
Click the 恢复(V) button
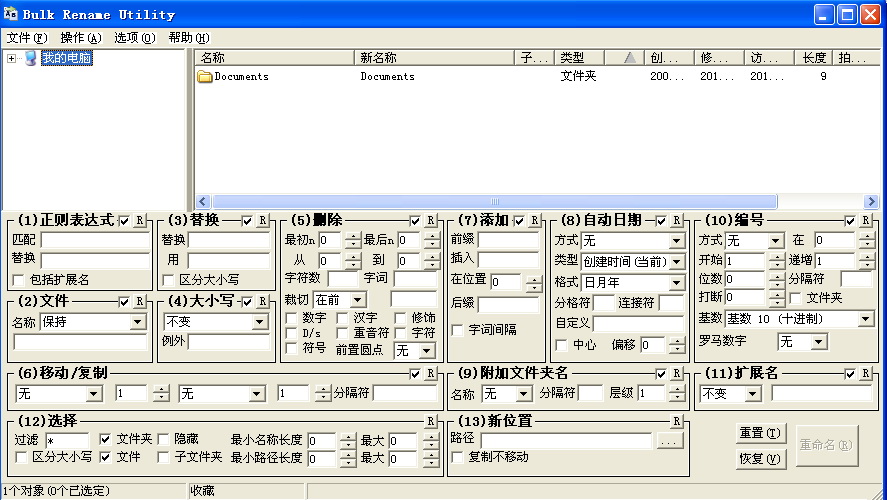coord(760,459)
